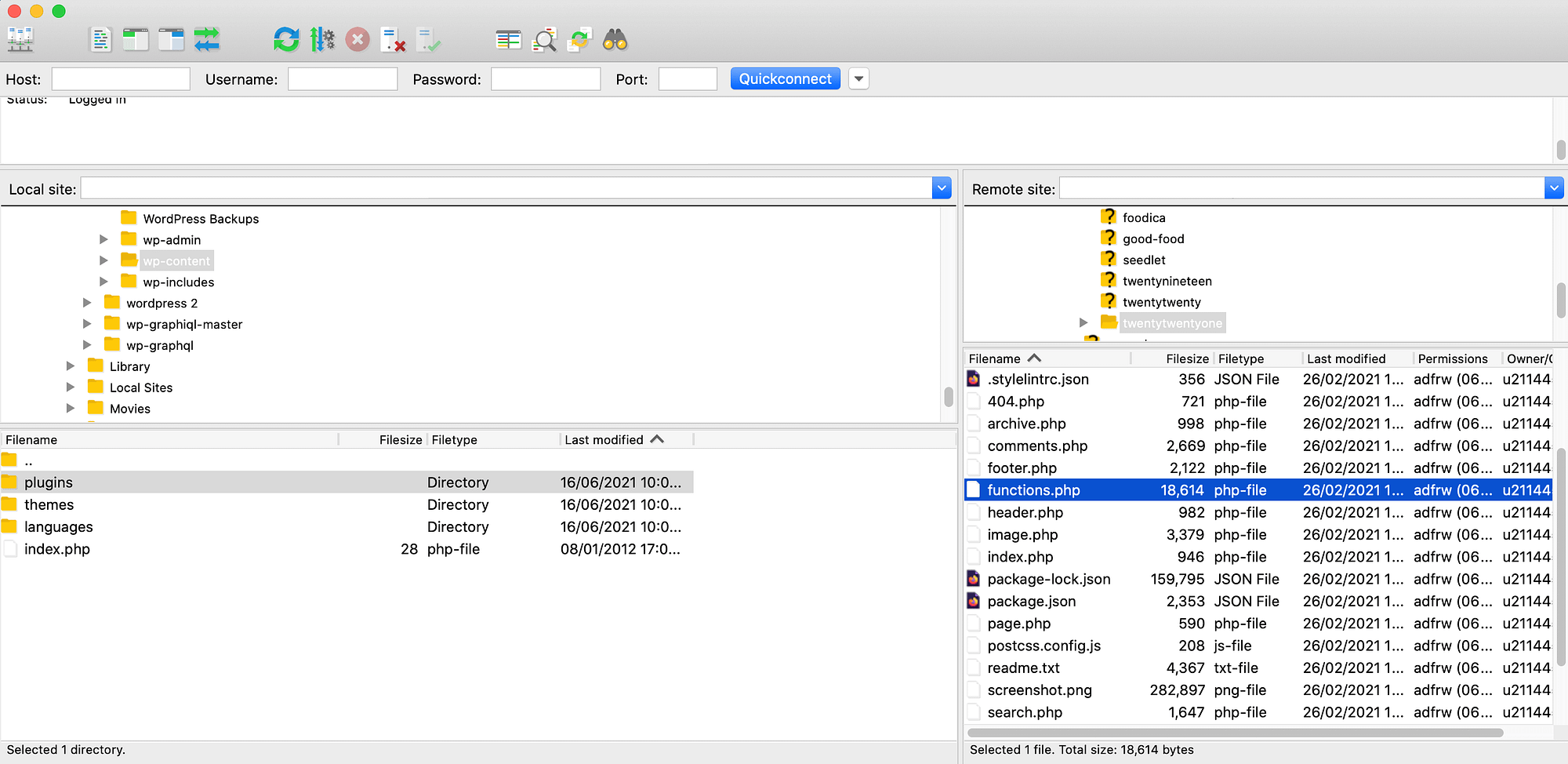This screenshot has width=1568, height=764.
Task: Focus the Username input field
Action: (x=343, y=78)
